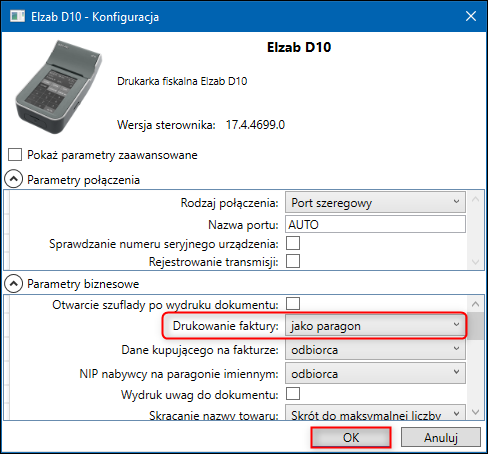
Task: Click connection panel scroll down arrow
Action: [x=475, y=262]
